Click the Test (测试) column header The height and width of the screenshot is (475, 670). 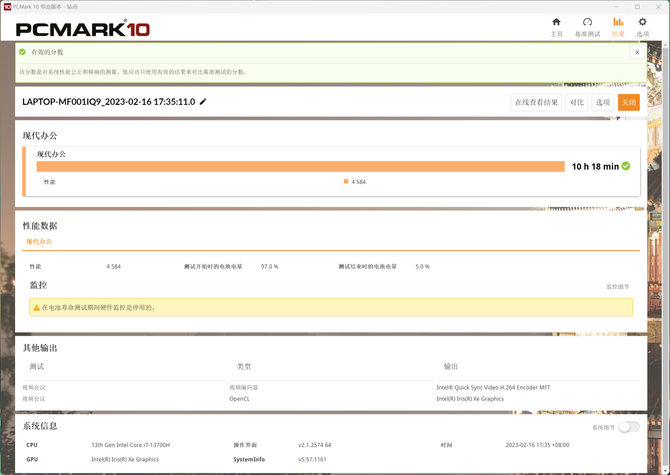[x=37, y=367]
